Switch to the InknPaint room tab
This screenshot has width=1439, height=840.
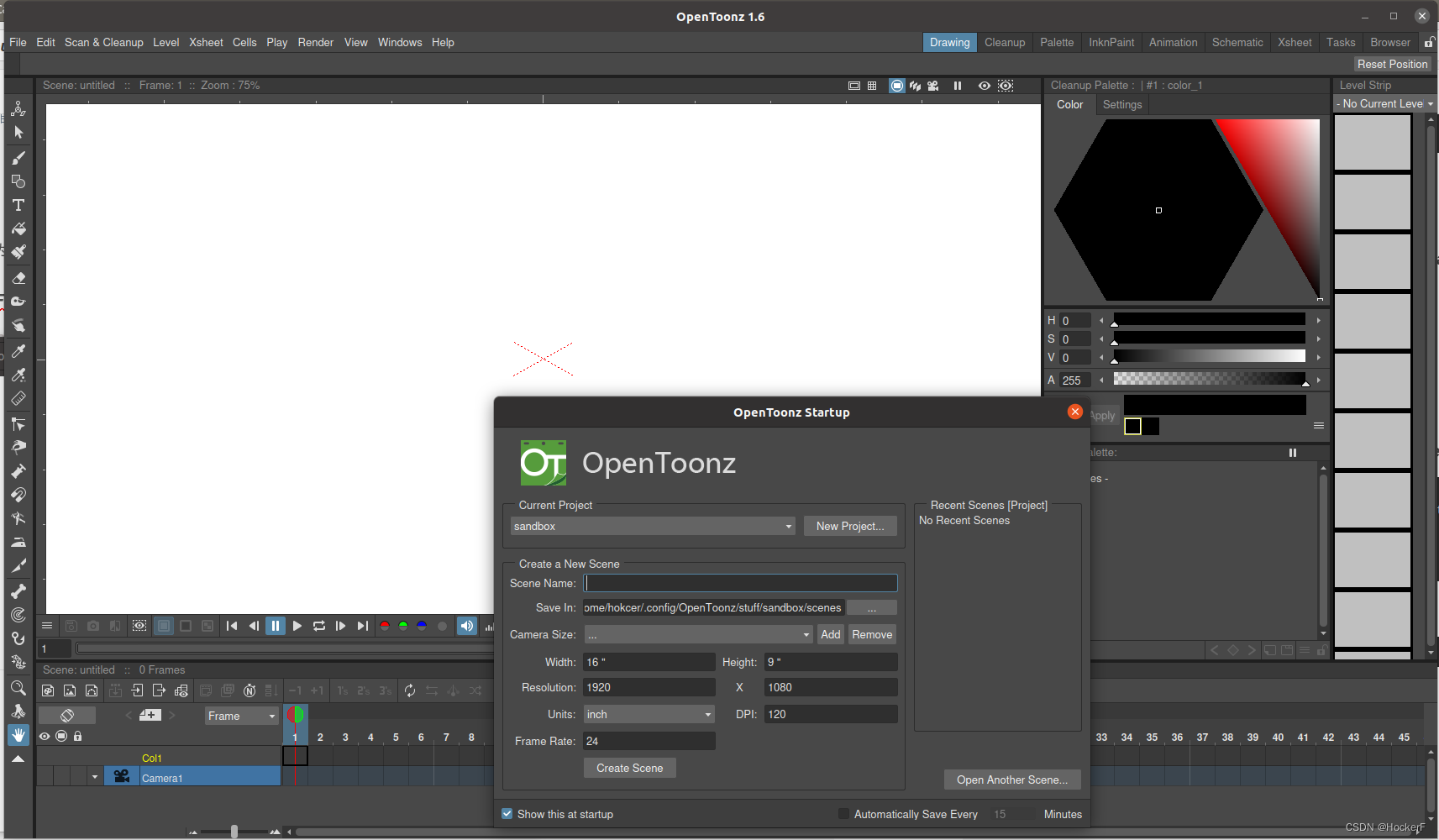pyautogui.click(x=1111, y=42)
